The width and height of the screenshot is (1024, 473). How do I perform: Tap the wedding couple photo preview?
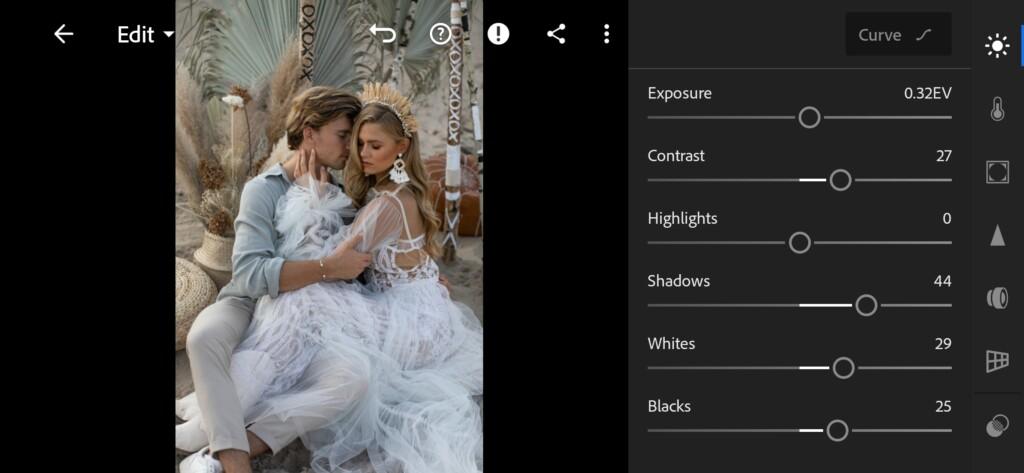(x=329, y=236)
